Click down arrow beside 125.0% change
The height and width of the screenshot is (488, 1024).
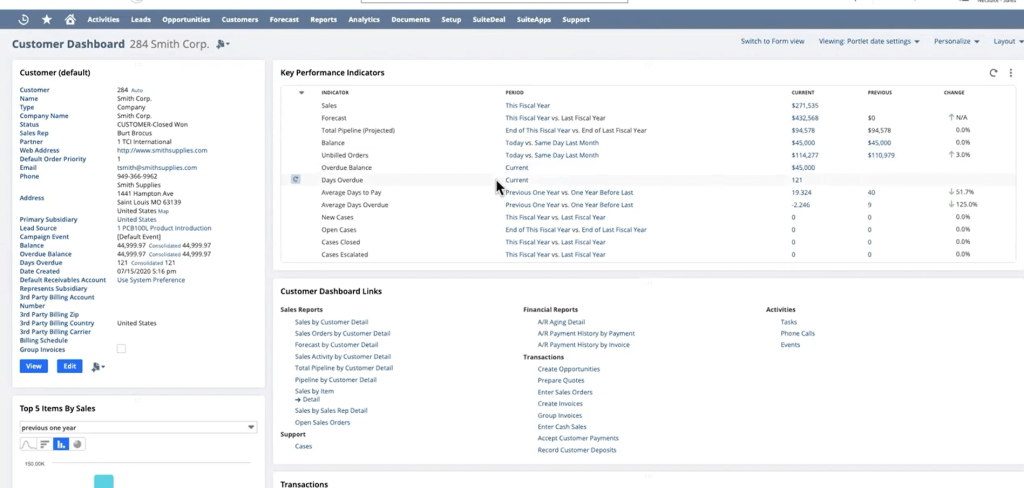coord(951,204)
